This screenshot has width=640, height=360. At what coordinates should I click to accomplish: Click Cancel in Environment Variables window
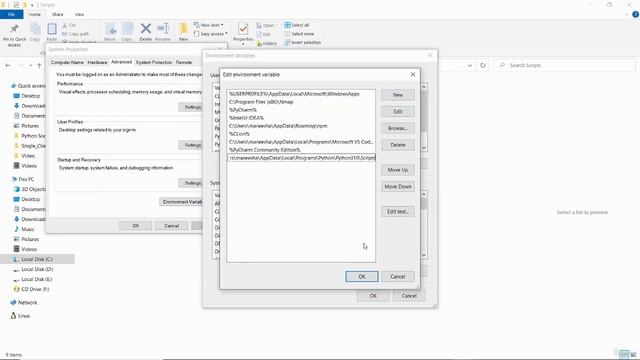pyautogui.click(x=409, y=296)
